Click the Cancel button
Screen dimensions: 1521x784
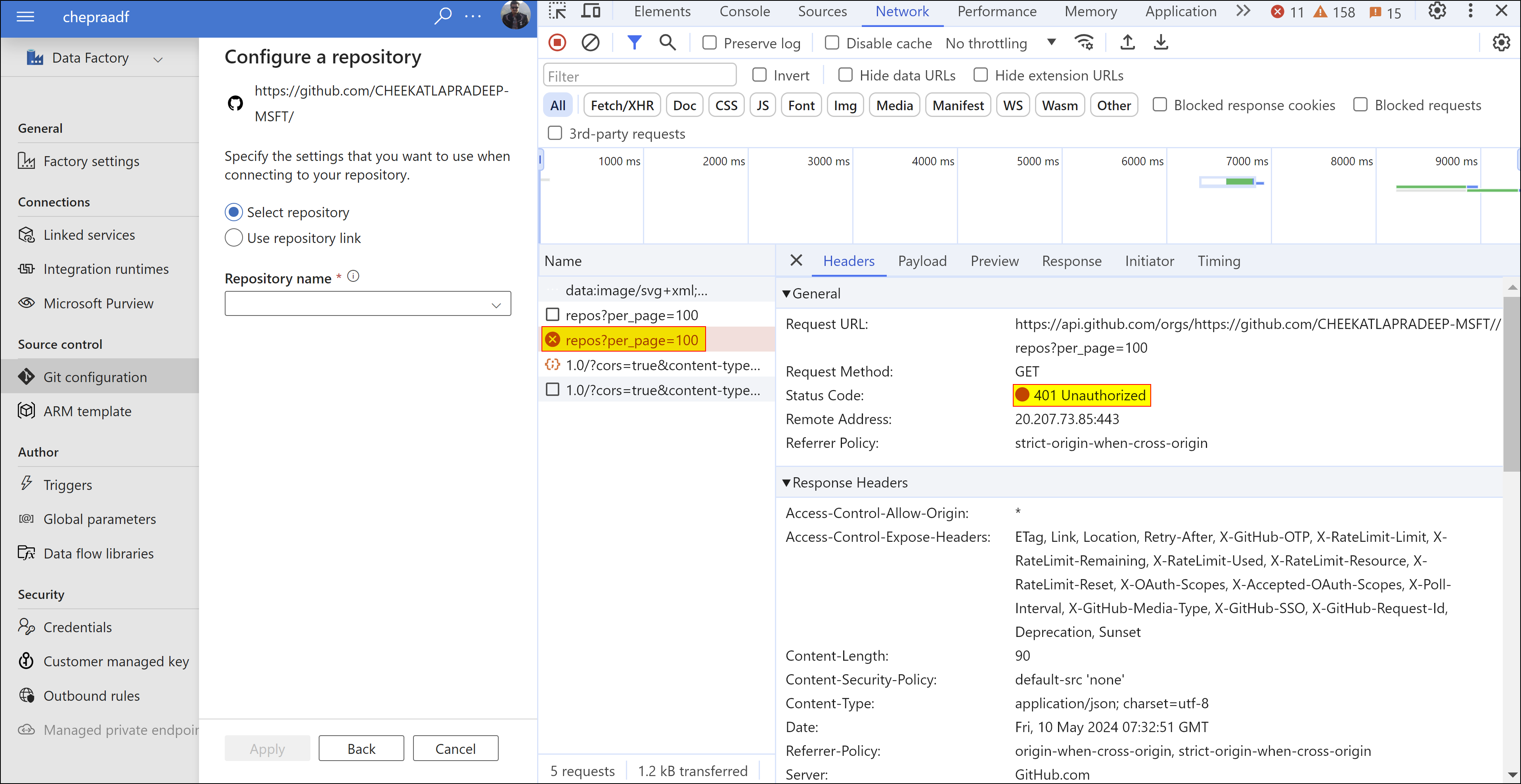(455, 749)
